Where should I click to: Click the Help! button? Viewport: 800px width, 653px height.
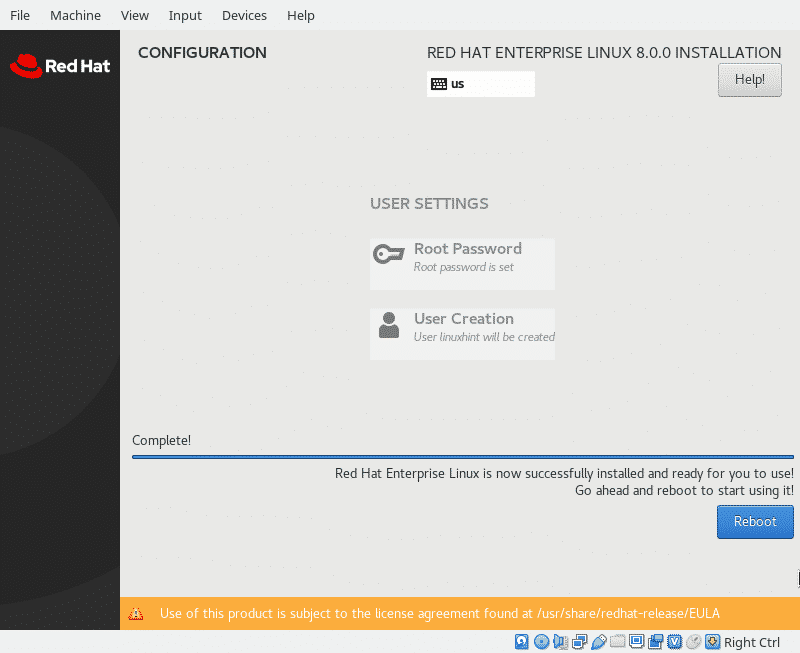pyautogui.click(x=749, y=80)
